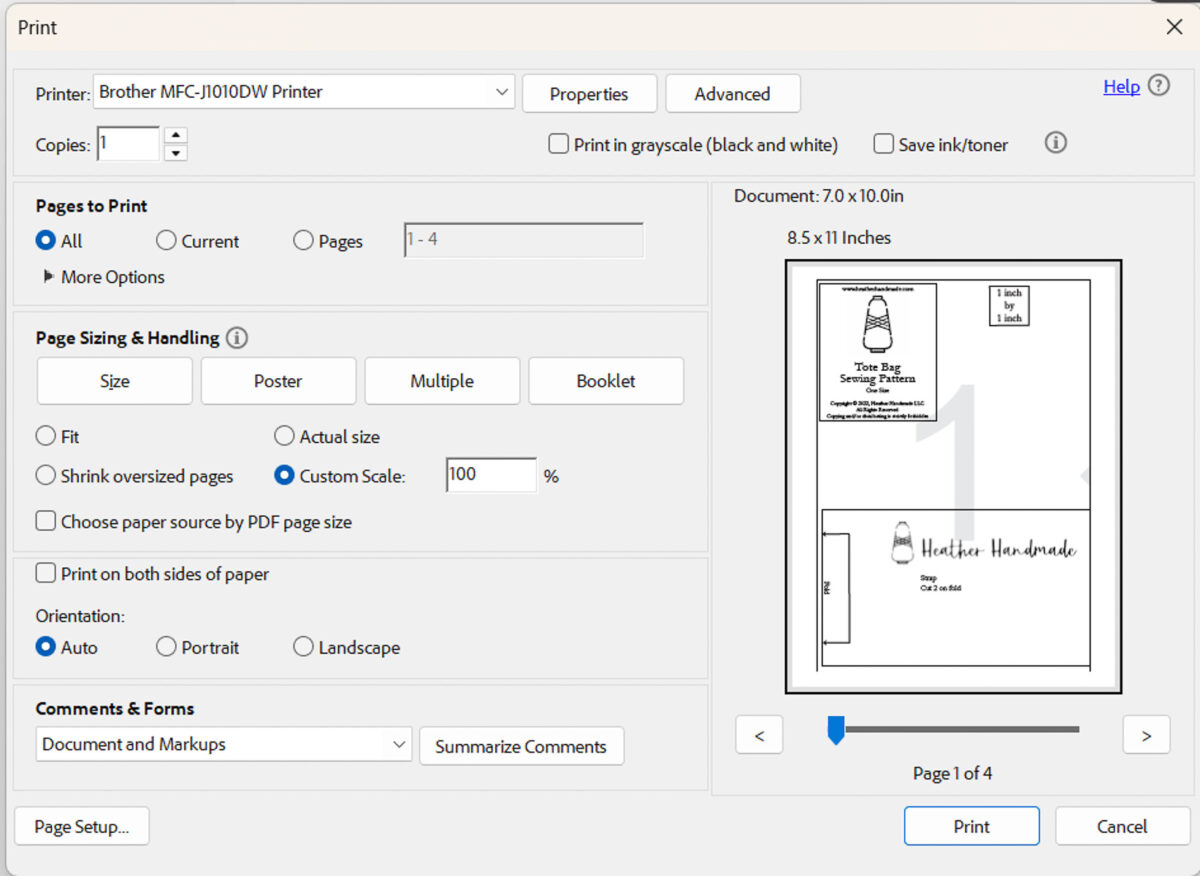Set orientation to Auto
Screen dimensions: 1200x876
[45, 647]
